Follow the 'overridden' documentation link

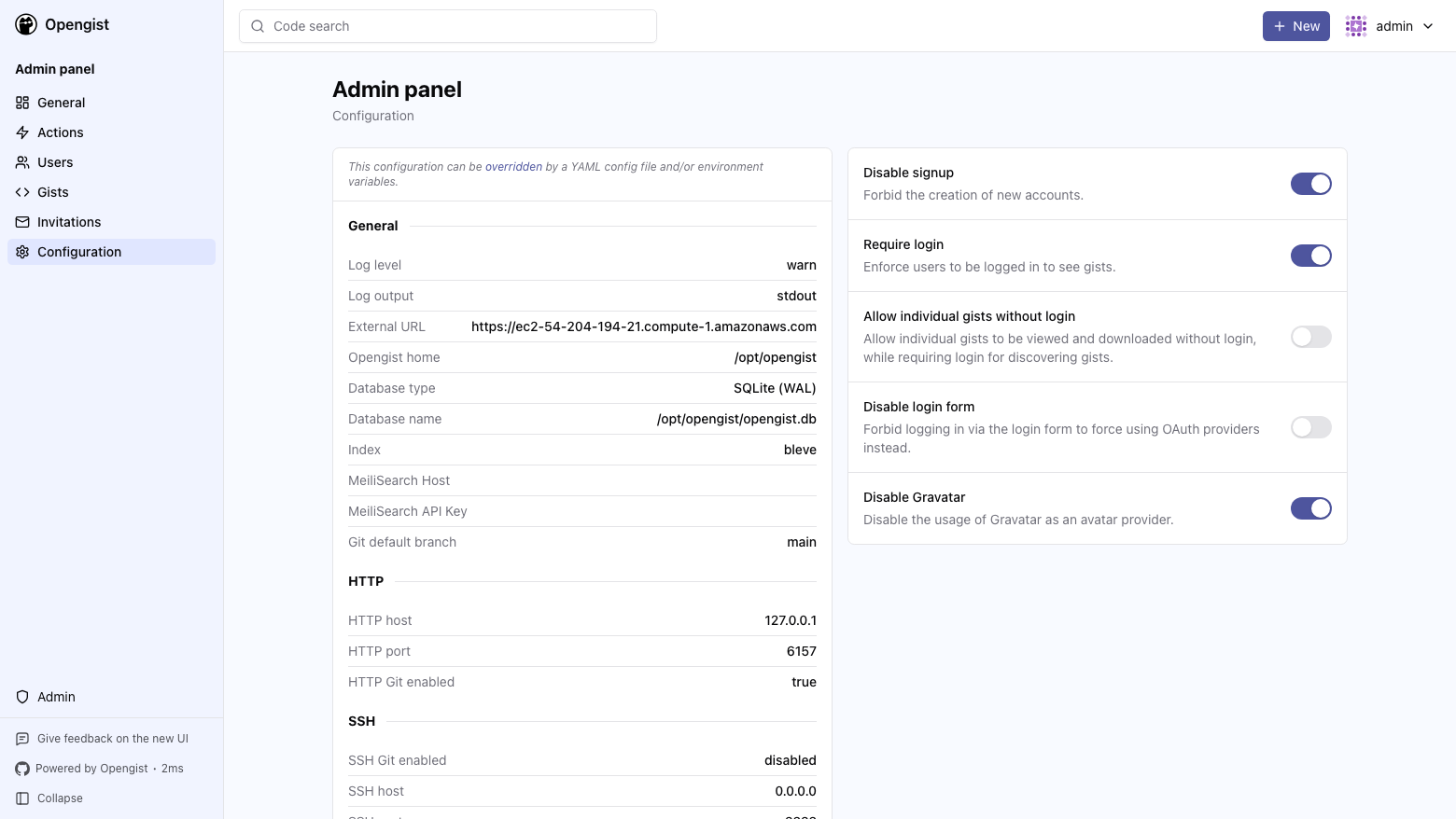coord(513,167)
